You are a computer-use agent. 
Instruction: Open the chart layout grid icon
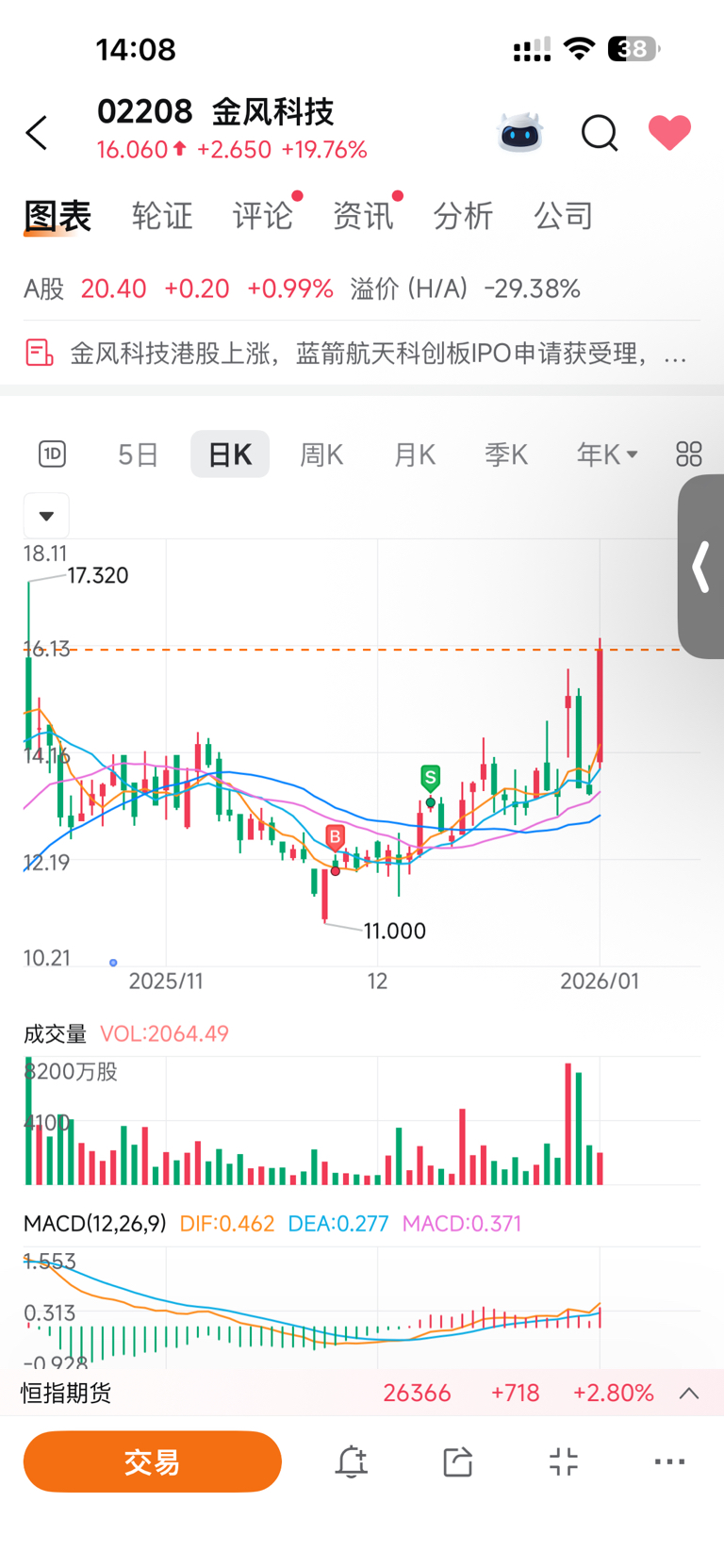[x=689, y=454]
